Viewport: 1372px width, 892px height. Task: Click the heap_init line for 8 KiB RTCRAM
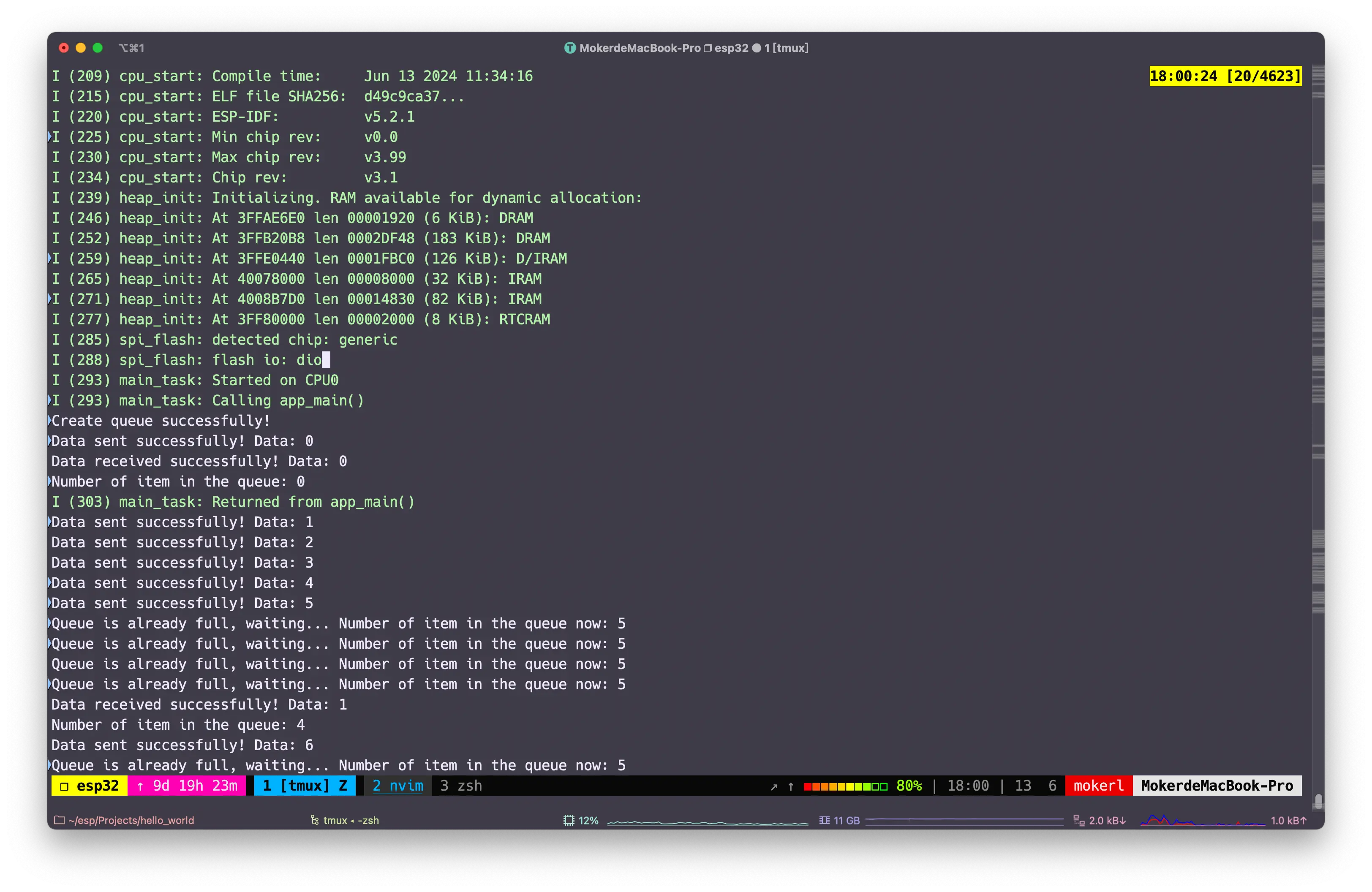tap(301, 319)
